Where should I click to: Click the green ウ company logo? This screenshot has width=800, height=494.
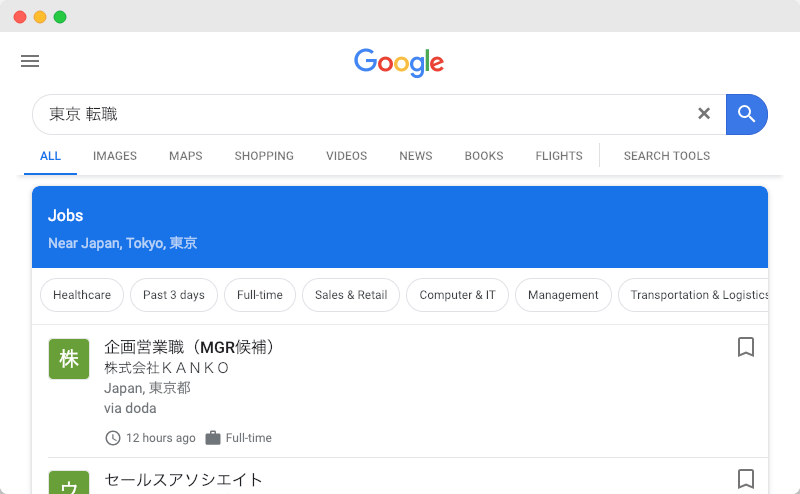coord(69,482)
